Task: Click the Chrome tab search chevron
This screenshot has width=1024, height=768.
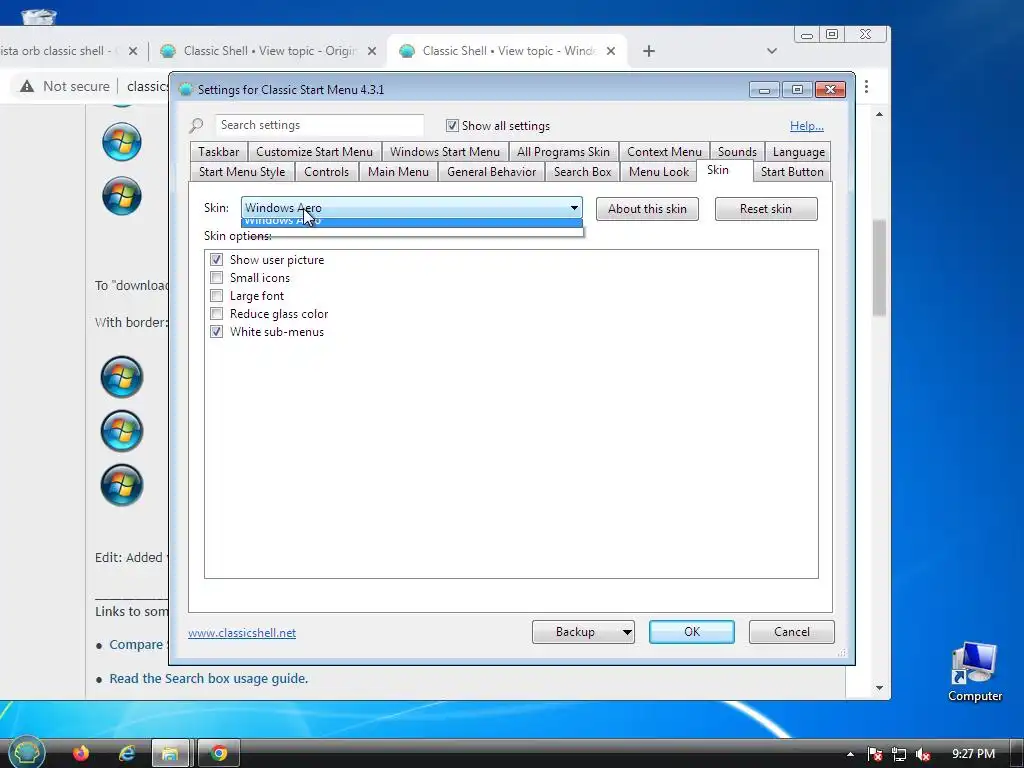Action: pyautogui.click(x=771, y=51)
